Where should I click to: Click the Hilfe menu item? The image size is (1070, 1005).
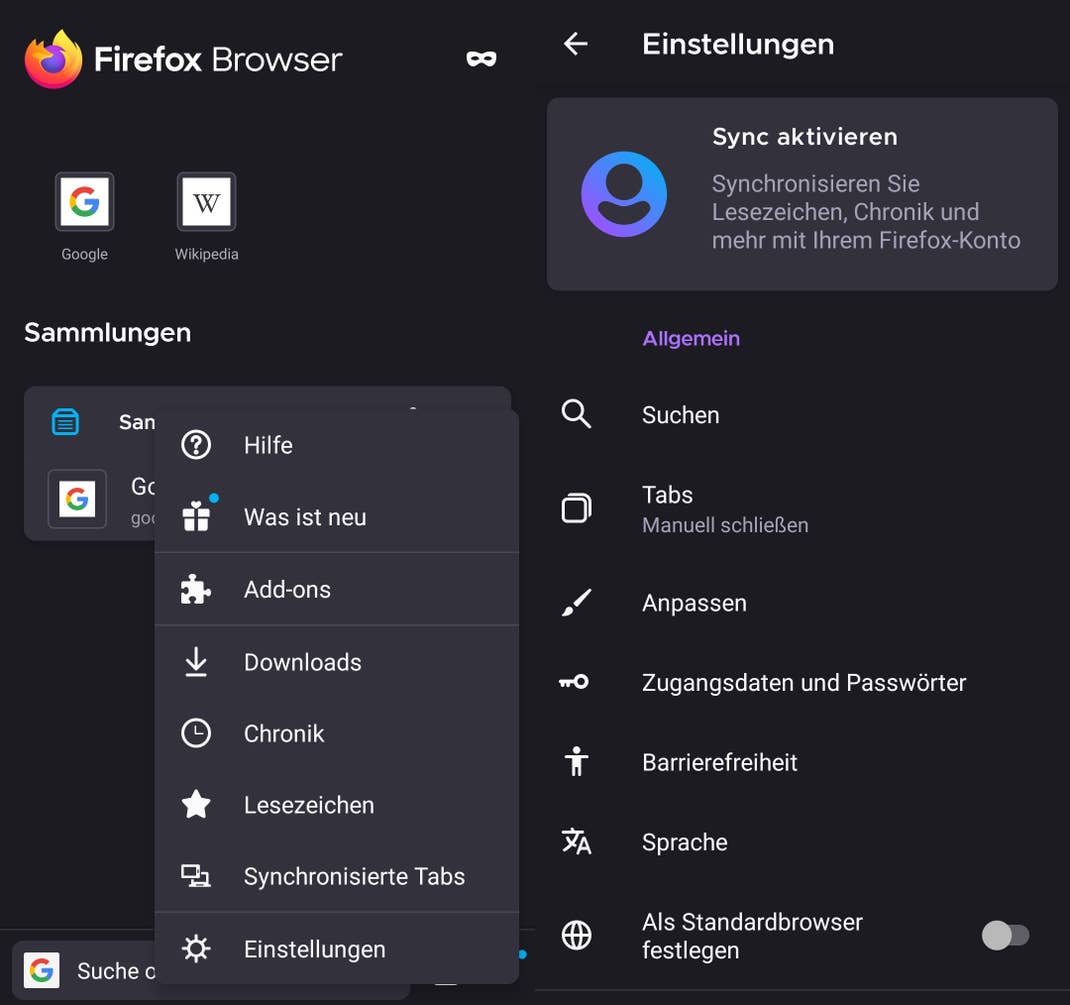pos(268,445)
